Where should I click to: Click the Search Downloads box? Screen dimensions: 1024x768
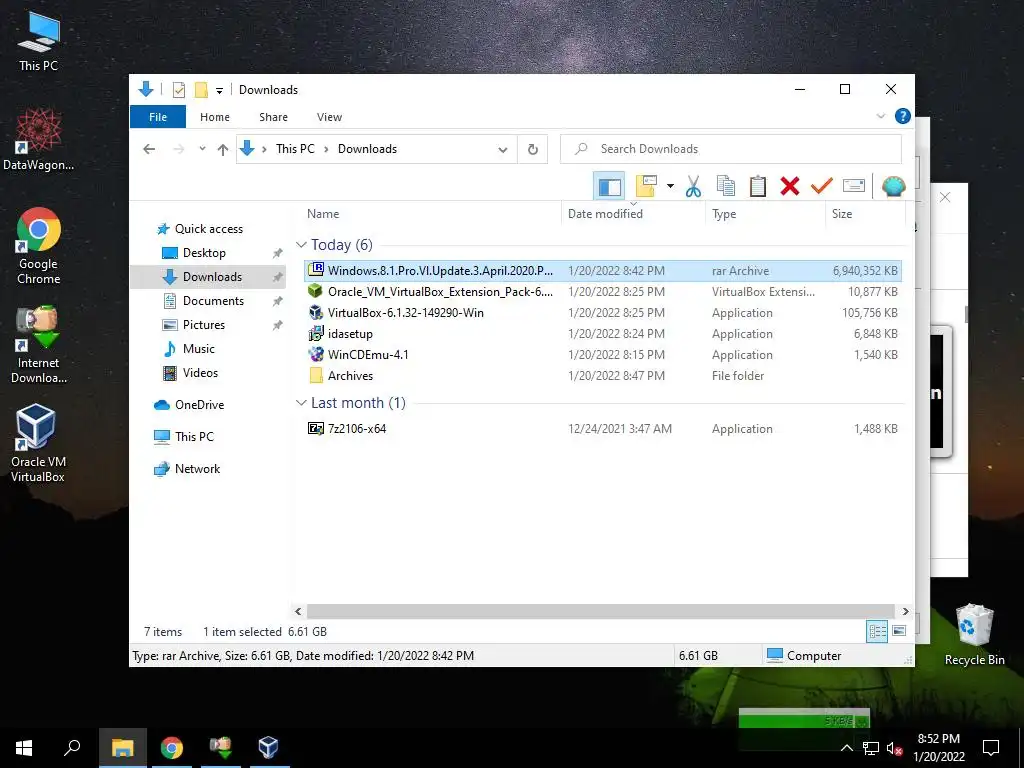[731, 149]
